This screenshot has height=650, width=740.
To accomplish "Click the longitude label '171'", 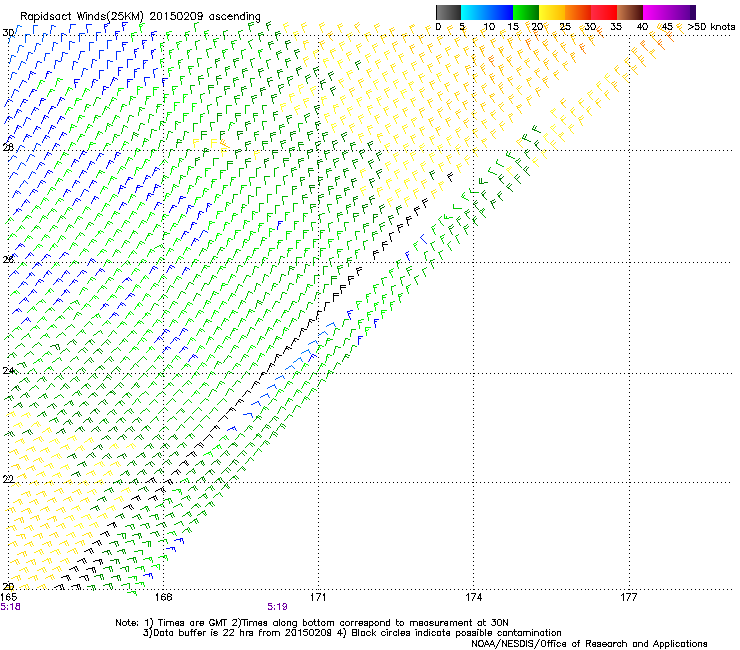I will click(x=318, y=597).
